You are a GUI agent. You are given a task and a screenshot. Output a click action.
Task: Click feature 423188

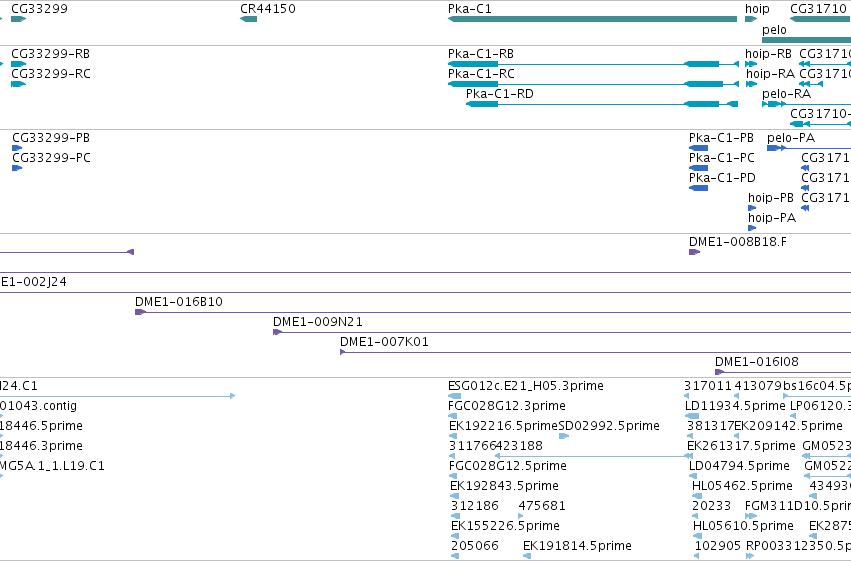click(593, 456)
